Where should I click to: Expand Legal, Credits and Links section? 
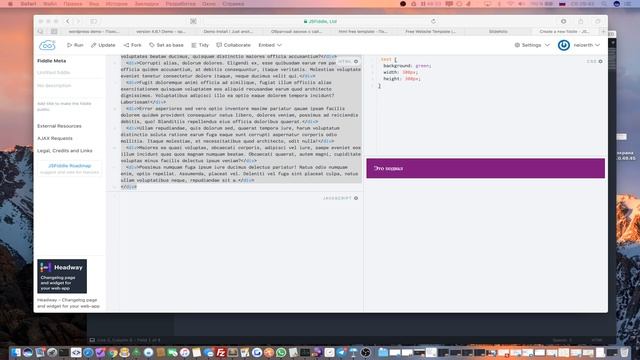(64, 151)
